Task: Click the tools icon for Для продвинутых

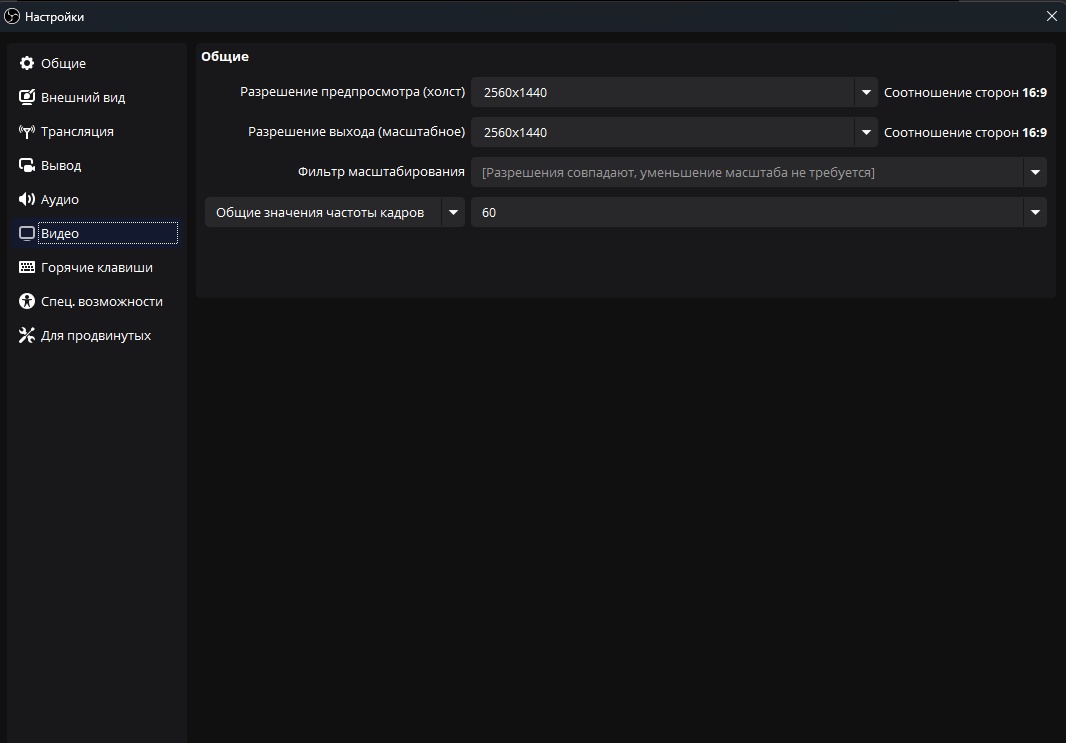Action: [27, 335]
